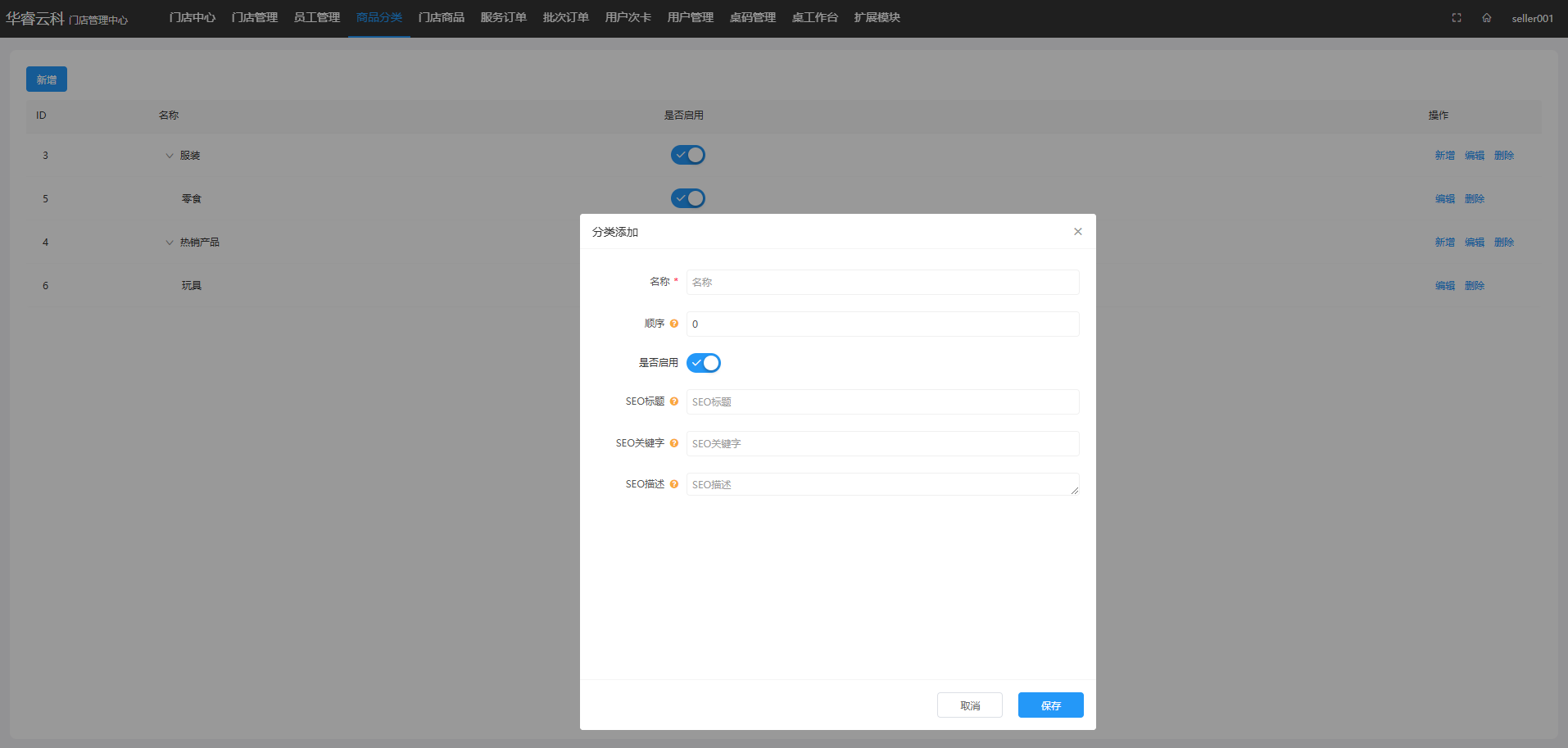Click the help icon beside 顺序
This screenshot has height=748, width=1568.
674,324
